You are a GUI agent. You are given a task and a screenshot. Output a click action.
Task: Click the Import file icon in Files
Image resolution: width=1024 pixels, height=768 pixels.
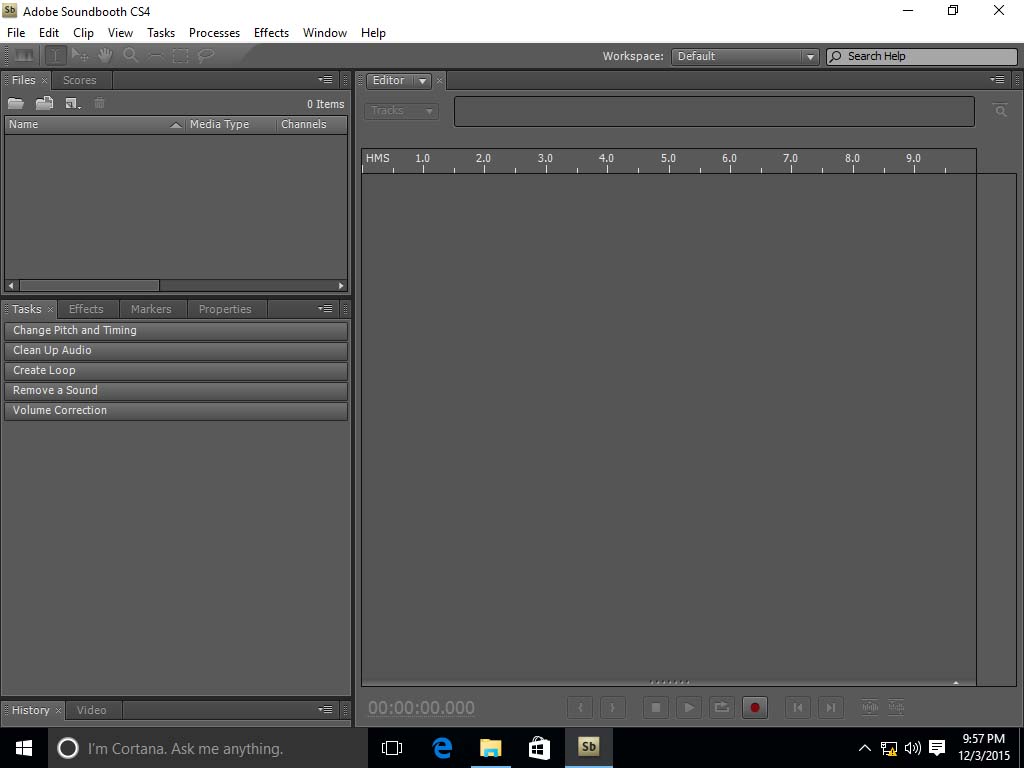[44, 103]
